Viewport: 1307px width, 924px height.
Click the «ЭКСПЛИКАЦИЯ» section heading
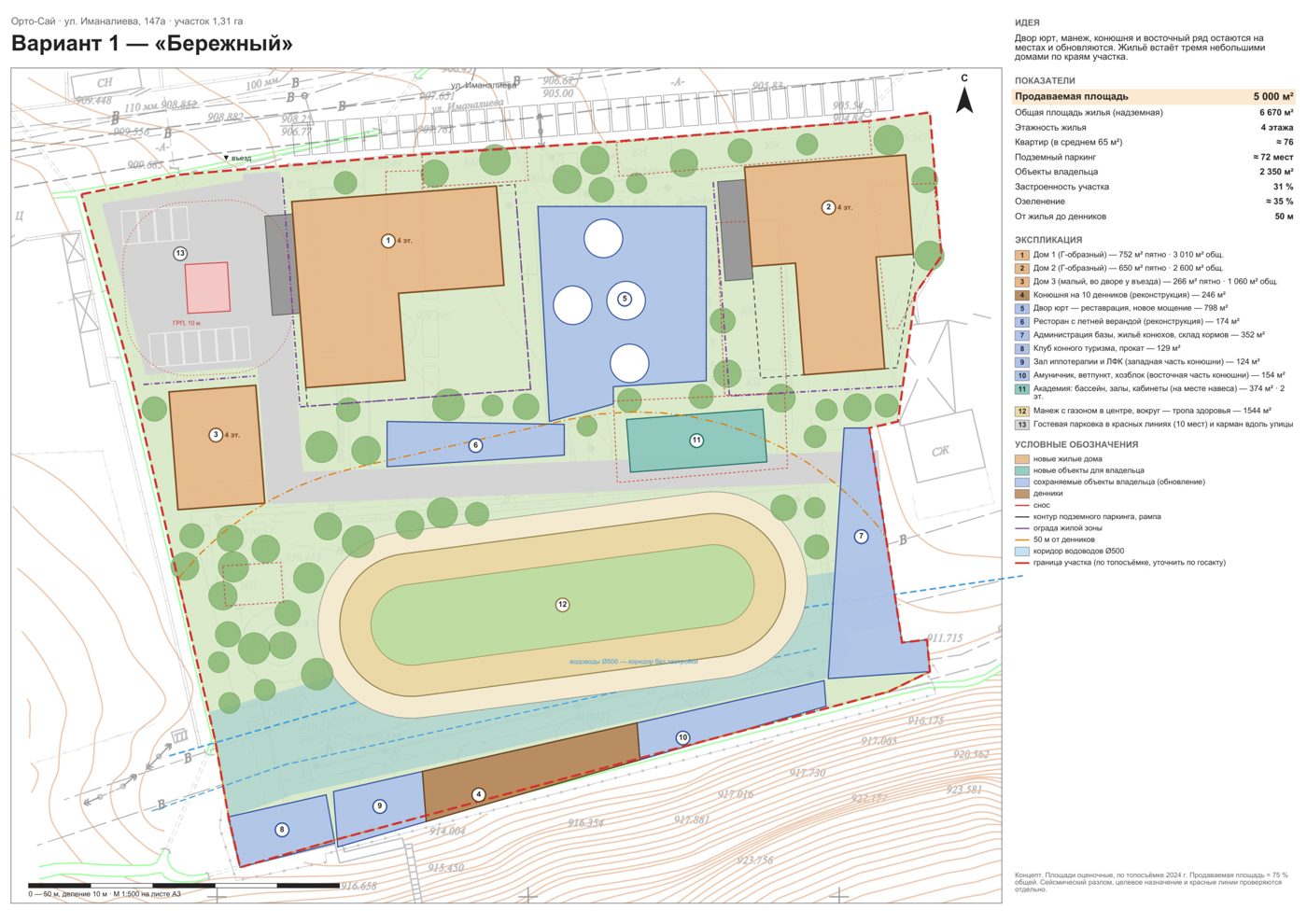pyautogui.click(x=1048, y=240)
